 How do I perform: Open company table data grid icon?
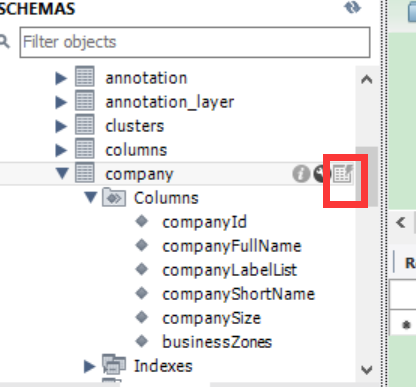click(x=343, y=173)
